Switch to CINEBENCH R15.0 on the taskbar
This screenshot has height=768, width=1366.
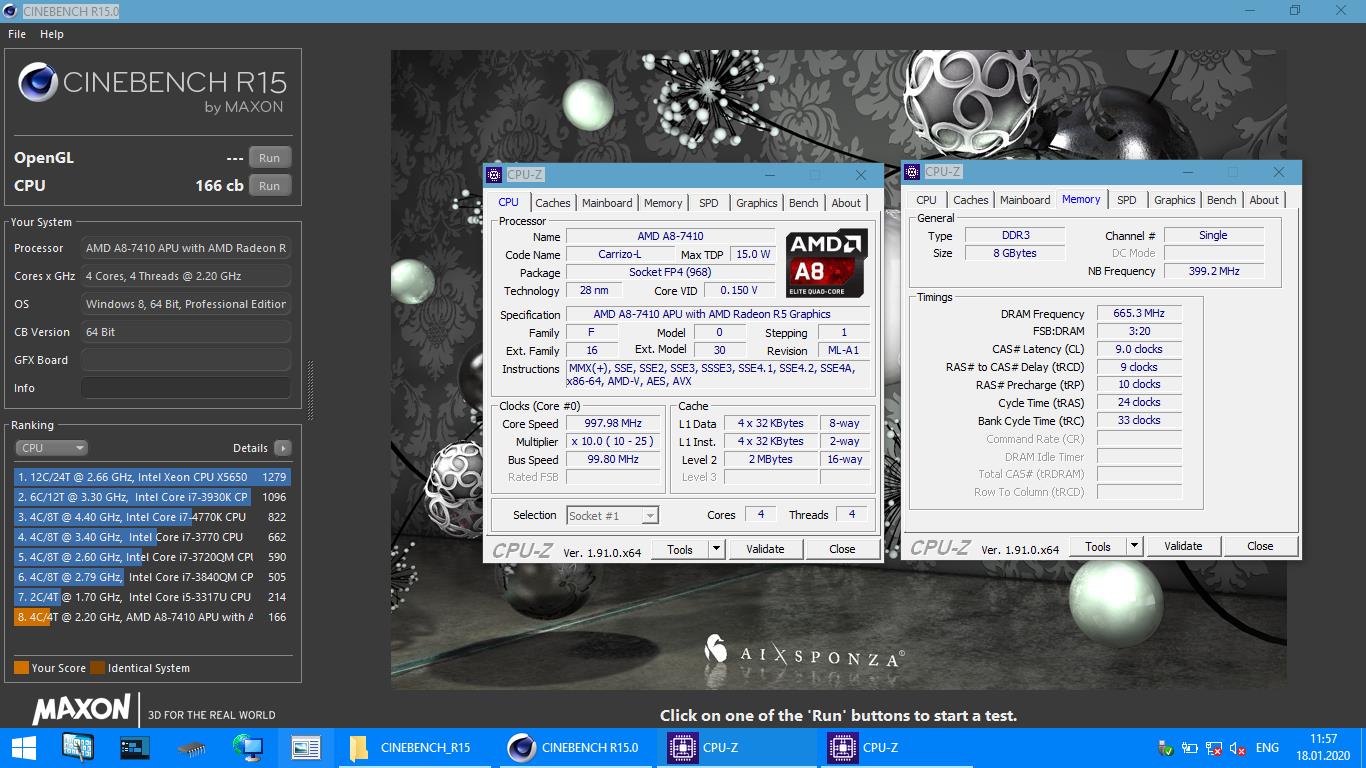pyautogui.click(x=576, y=747)
